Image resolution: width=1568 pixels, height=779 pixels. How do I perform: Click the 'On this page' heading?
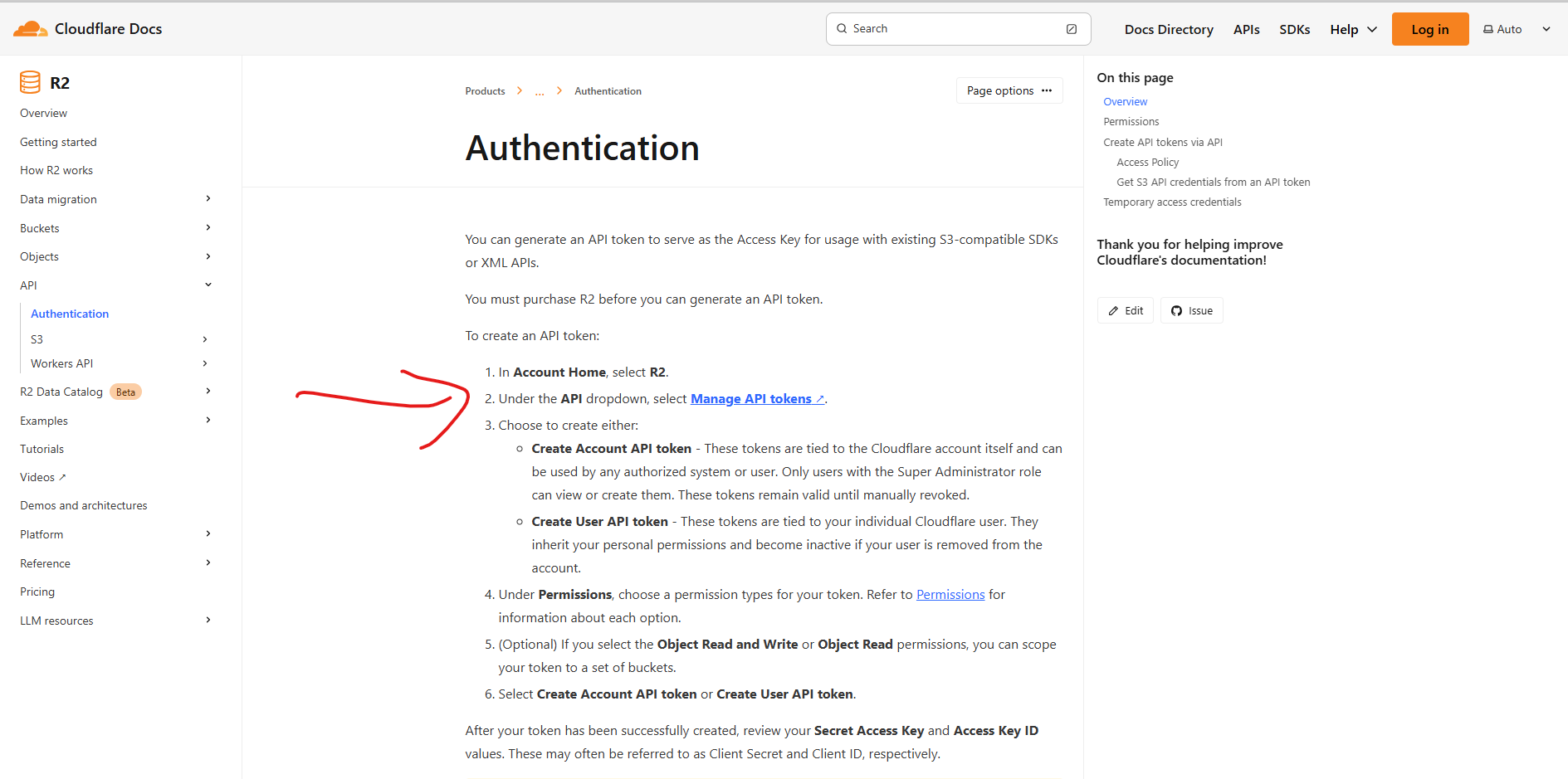tap(1135, 78)
